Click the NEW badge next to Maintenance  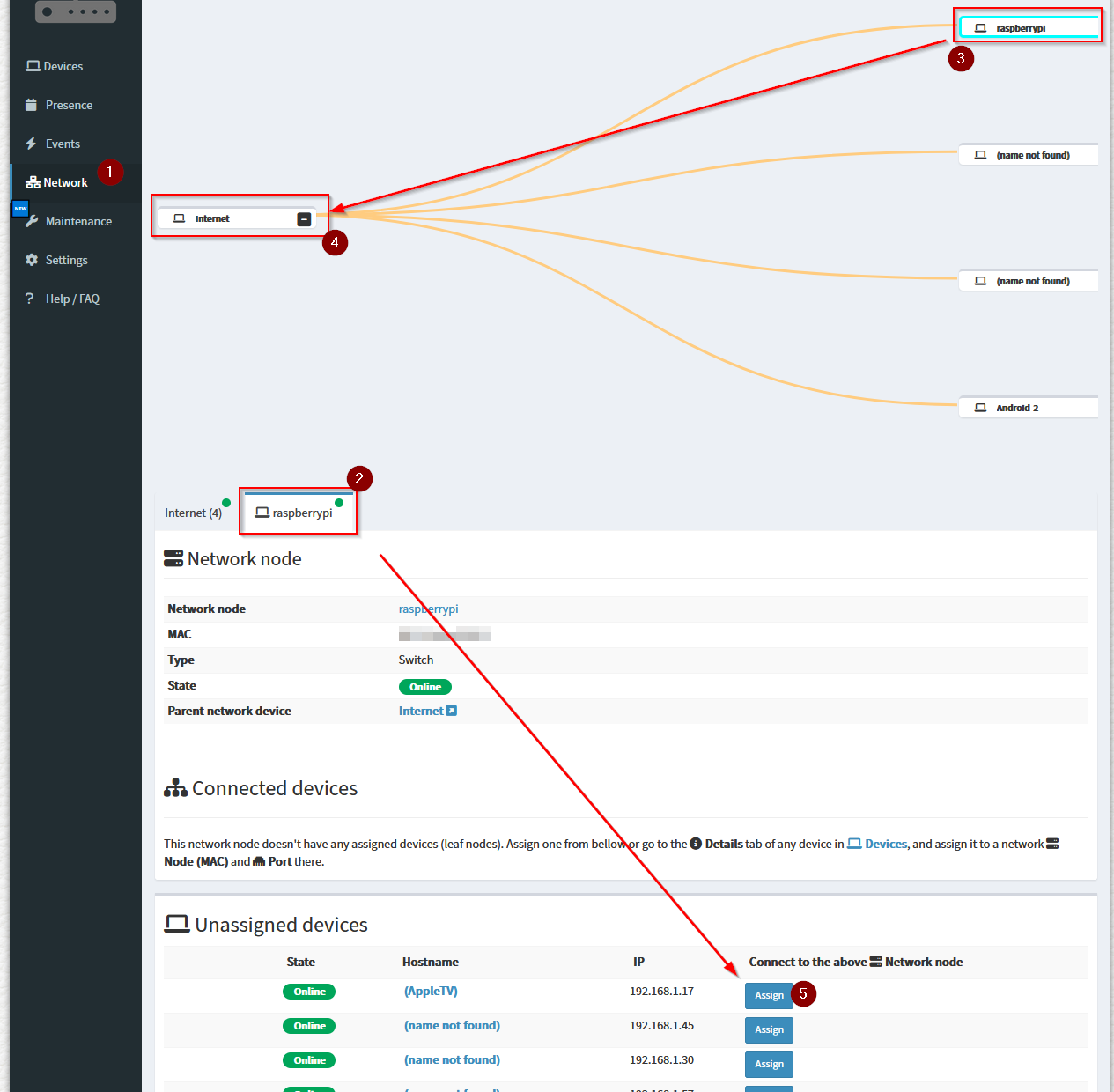[20, 208]
